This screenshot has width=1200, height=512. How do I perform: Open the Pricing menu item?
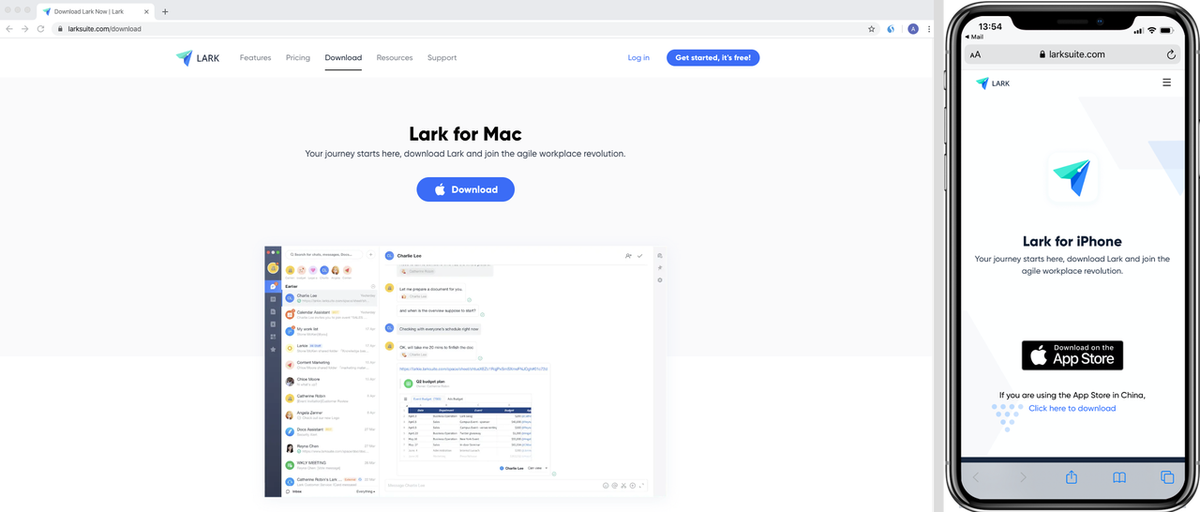pyautogui.click(x=298, y=58)
